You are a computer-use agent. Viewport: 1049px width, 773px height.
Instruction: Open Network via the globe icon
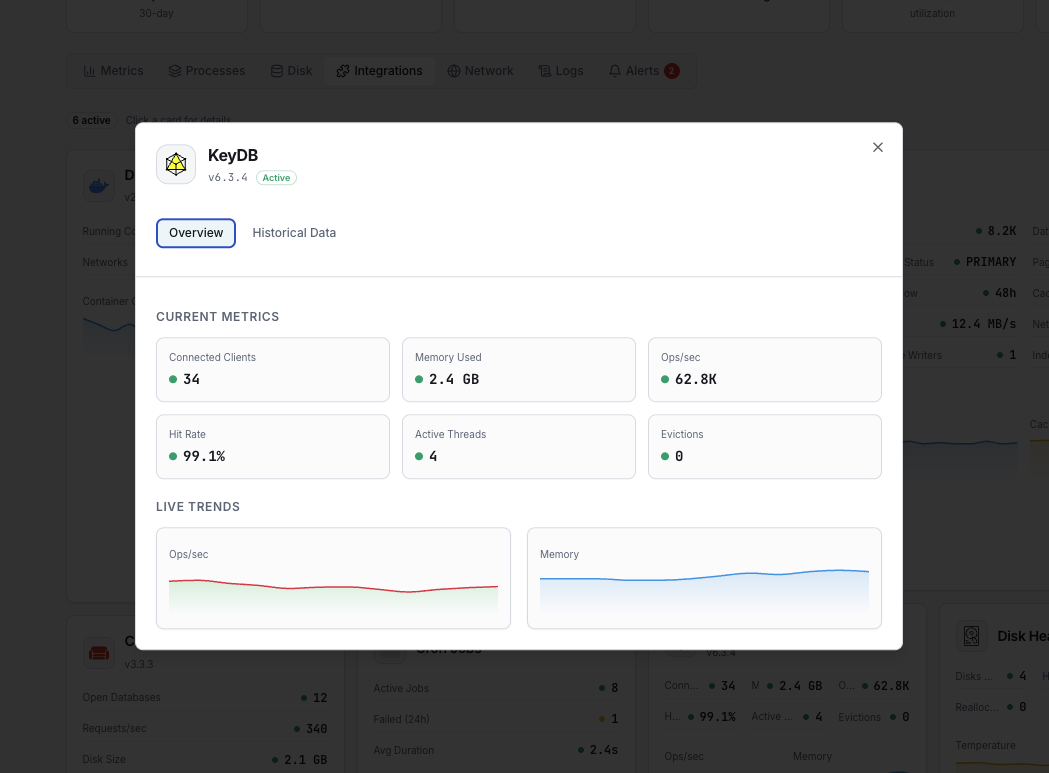[454, 70]
